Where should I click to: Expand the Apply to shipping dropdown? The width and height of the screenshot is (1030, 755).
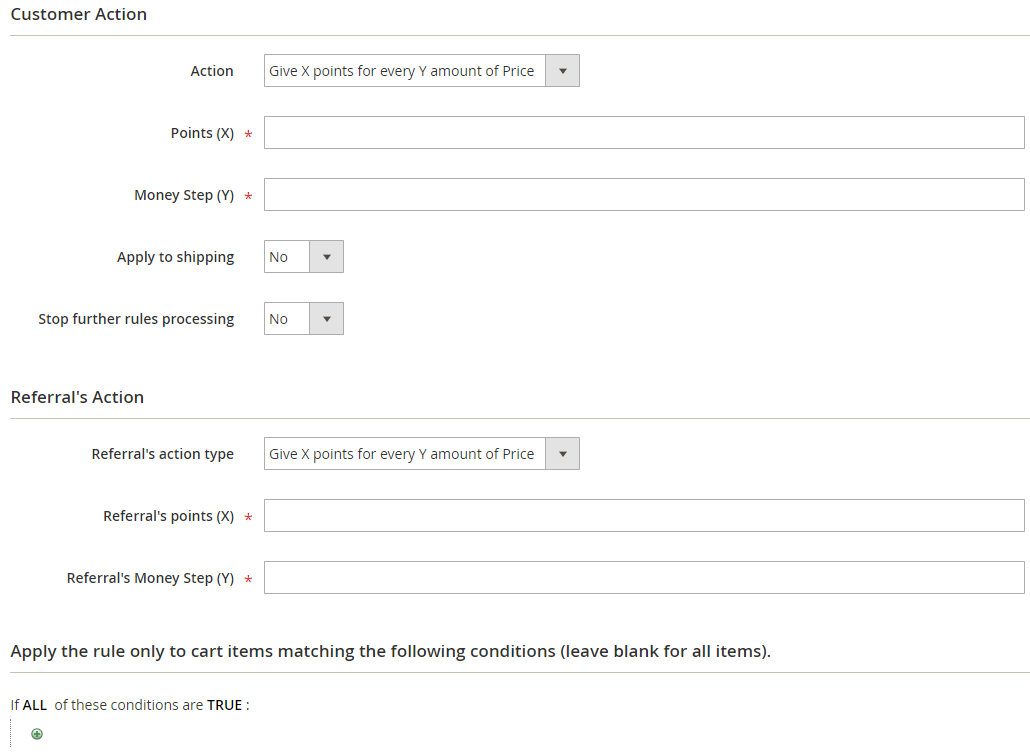pyautogui.click(x=303, y=257)
